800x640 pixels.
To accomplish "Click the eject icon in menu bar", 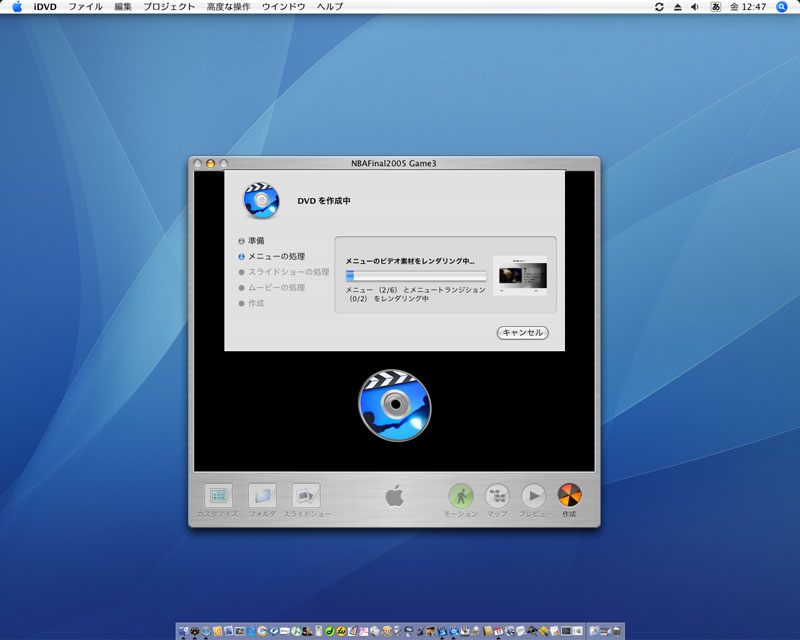I will (x=677, y=7).
